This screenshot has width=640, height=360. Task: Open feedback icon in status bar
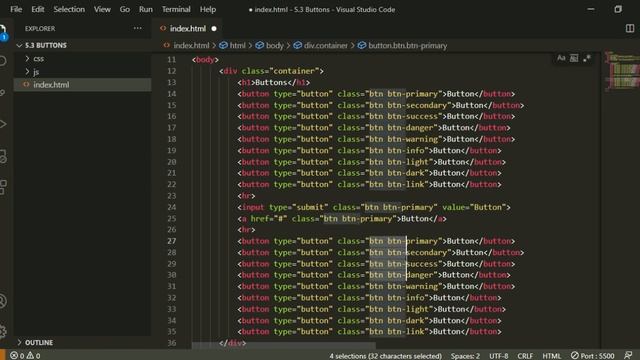click(628, 355)
